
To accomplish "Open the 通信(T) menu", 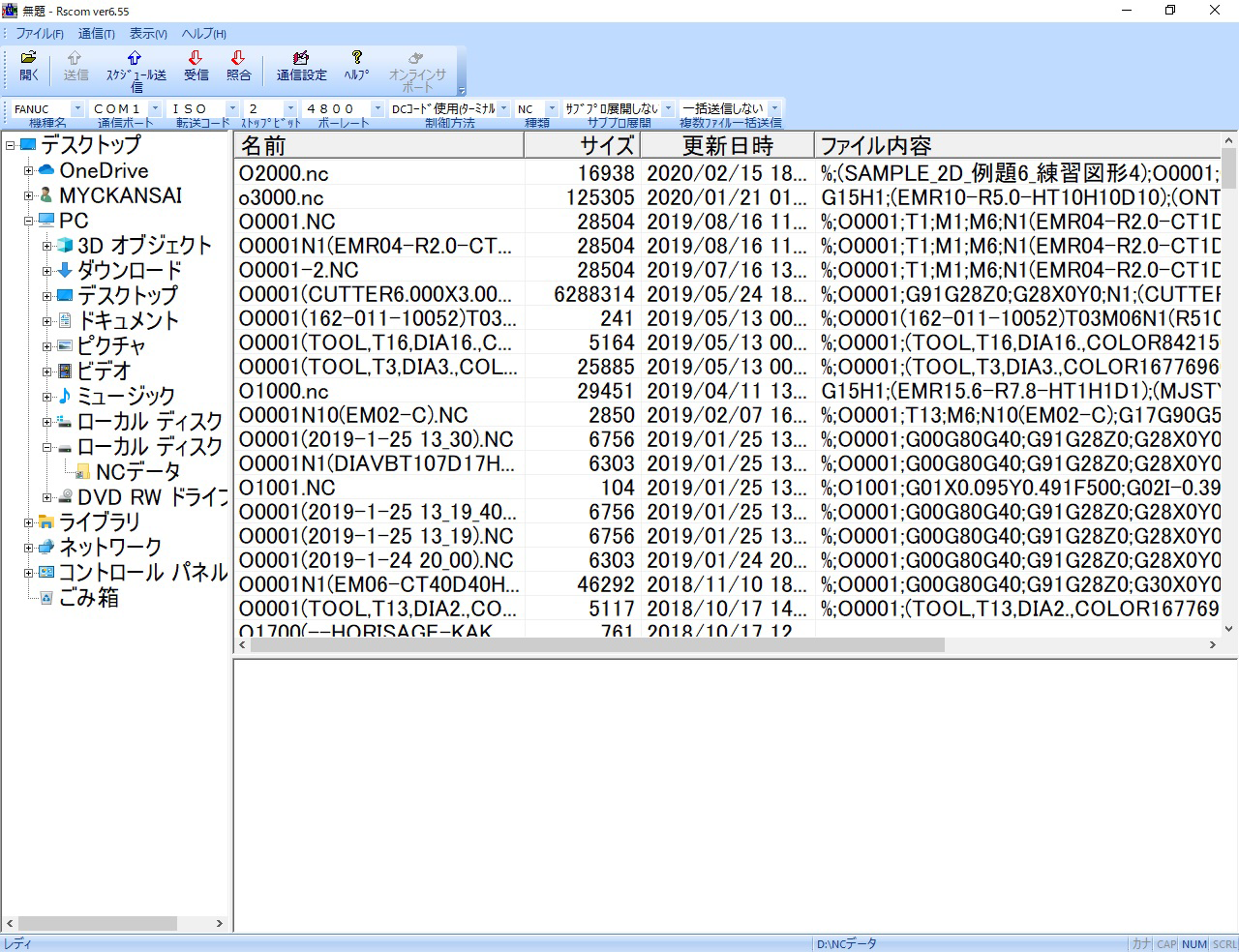I will click(97, 34).
